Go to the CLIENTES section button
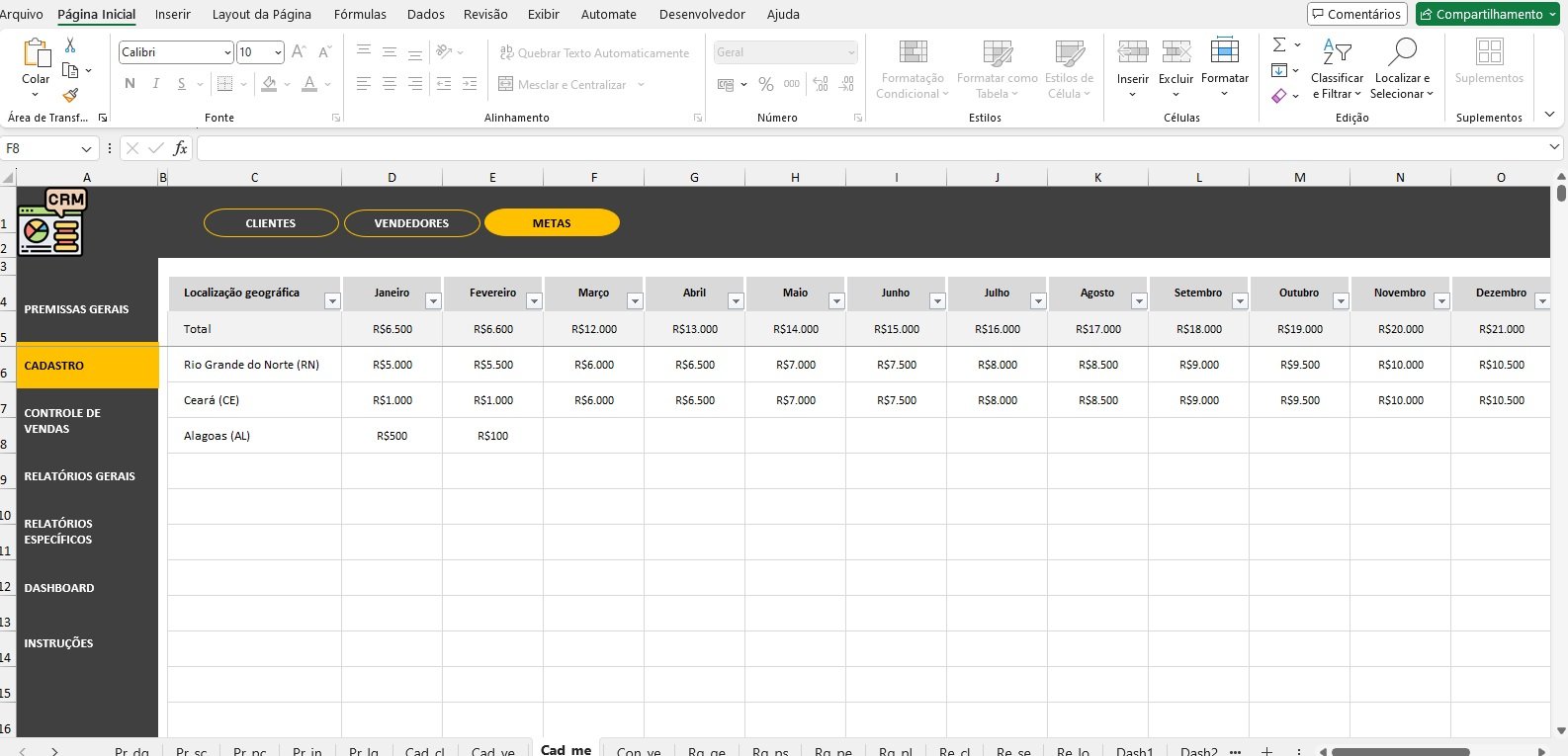Image resolution: width=1568 pixels, height=756 pixels. [x=271, y=223]
